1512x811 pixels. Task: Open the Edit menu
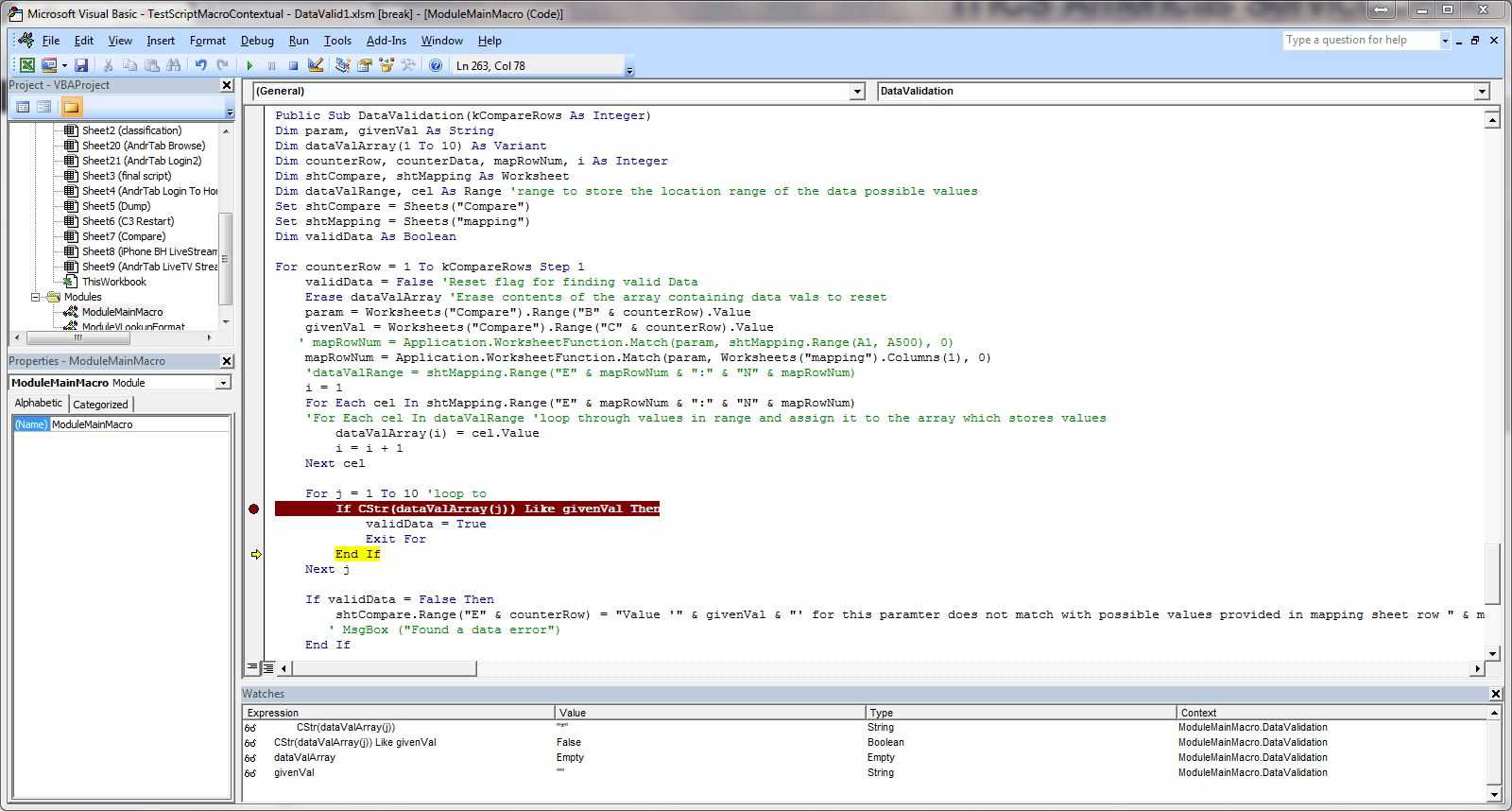(x=84, y=41)
